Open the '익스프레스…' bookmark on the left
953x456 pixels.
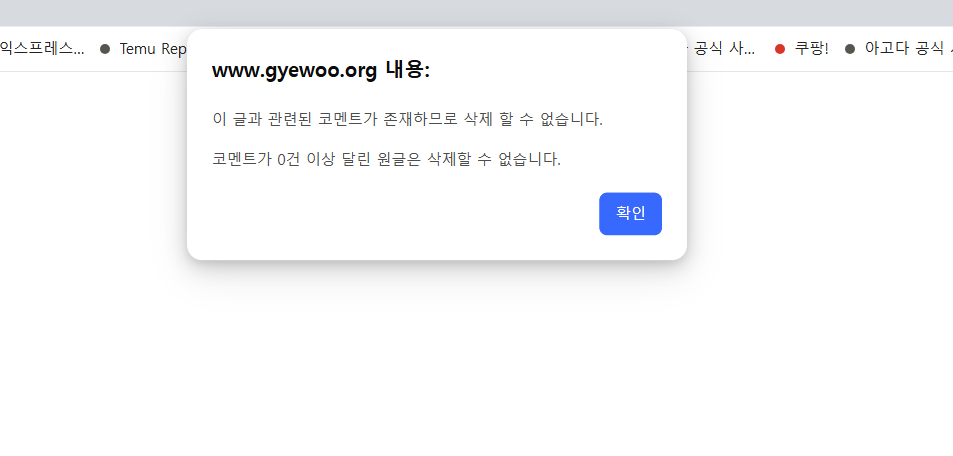click(42, 49)
